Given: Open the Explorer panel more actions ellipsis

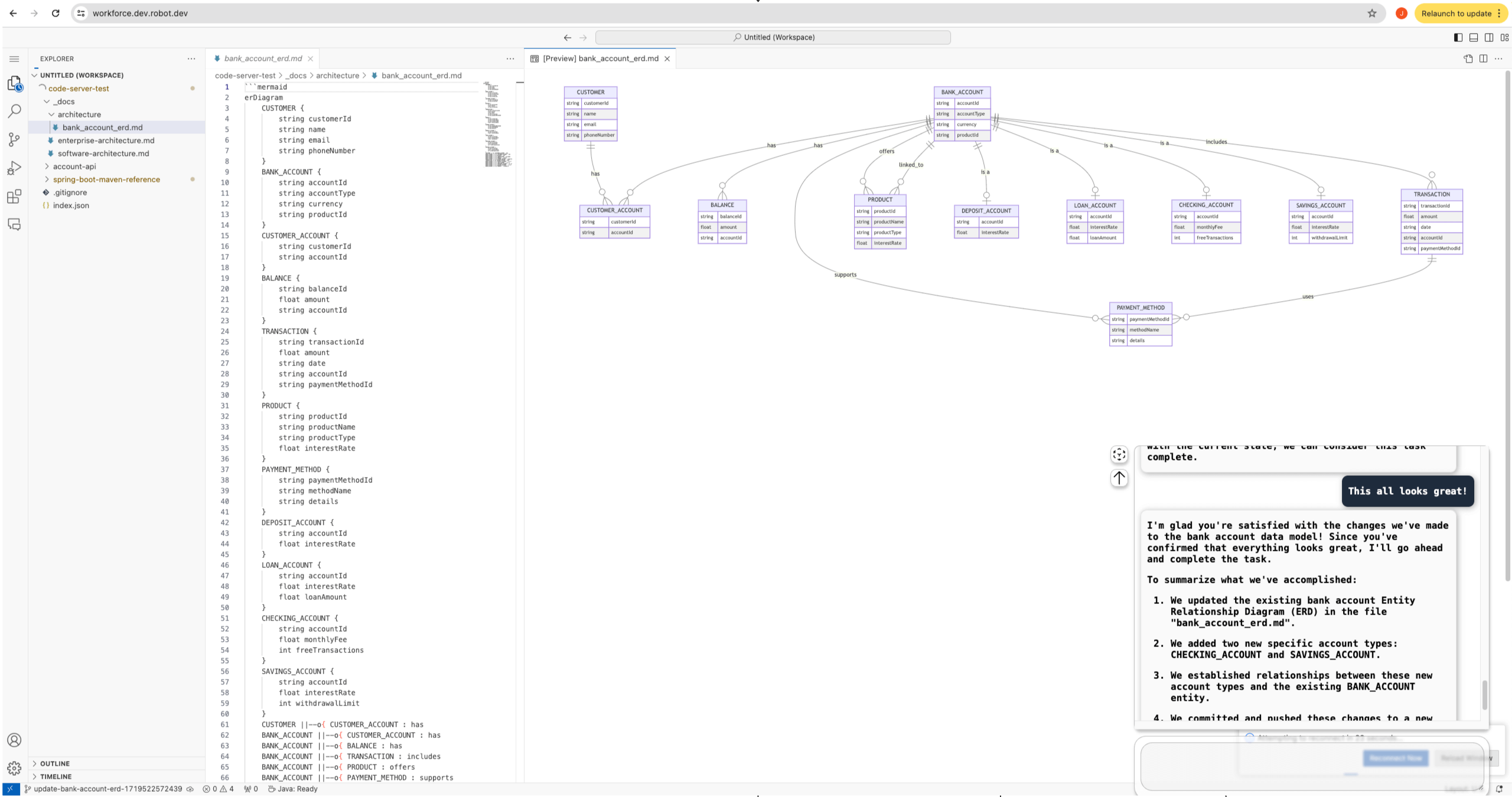Looking at the screenshot, I should (x=191, y=58).
